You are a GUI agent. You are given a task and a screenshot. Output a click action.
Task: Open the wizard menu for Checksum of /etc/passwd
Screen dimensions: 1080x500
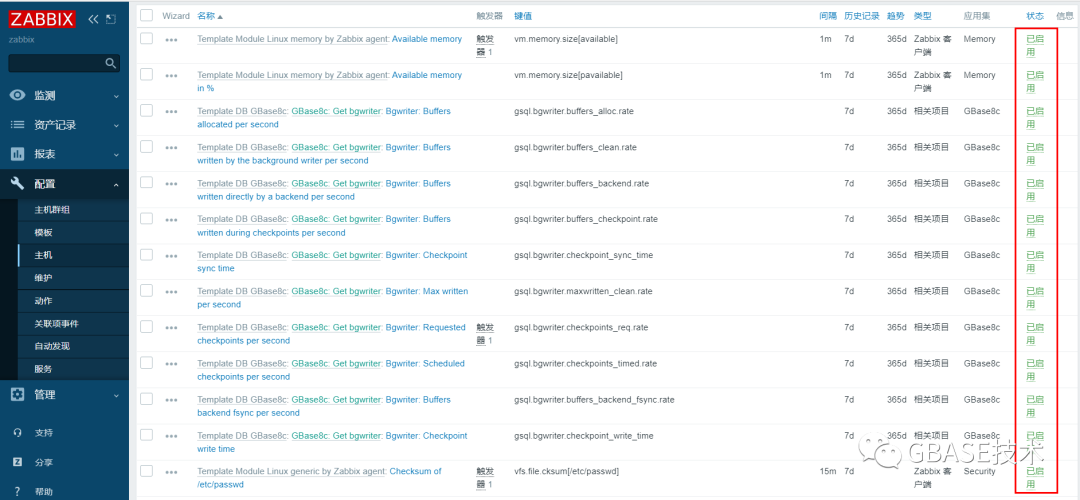pos(172,472)
